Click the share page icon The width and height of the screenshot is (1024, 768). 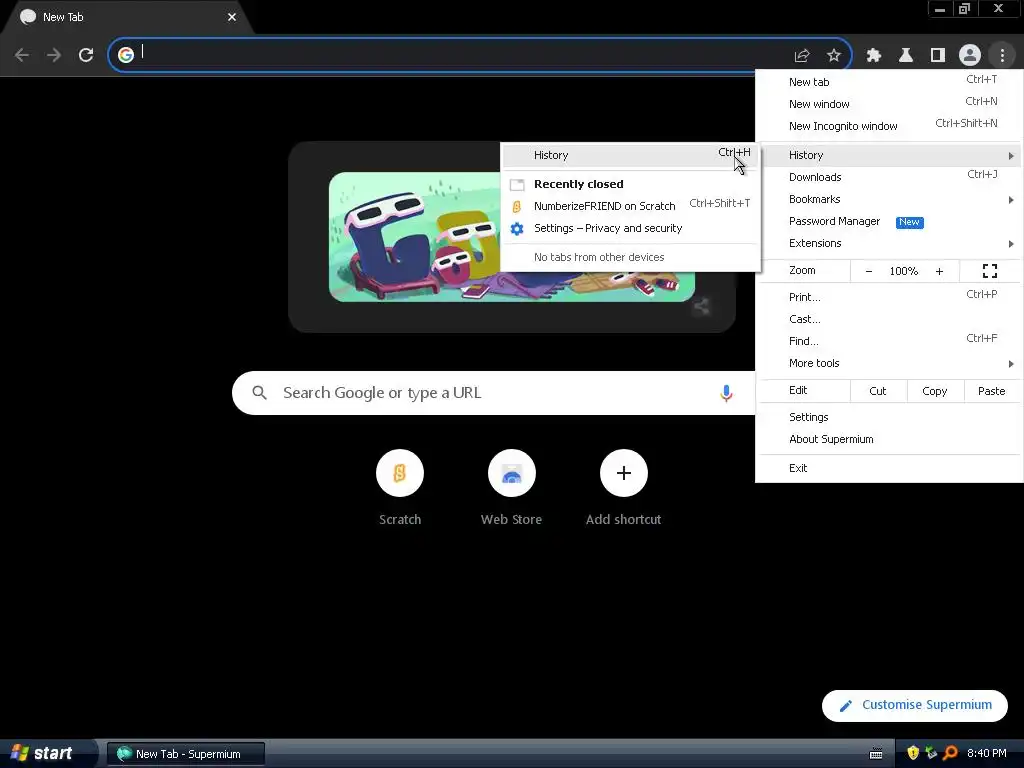point(801,56)
